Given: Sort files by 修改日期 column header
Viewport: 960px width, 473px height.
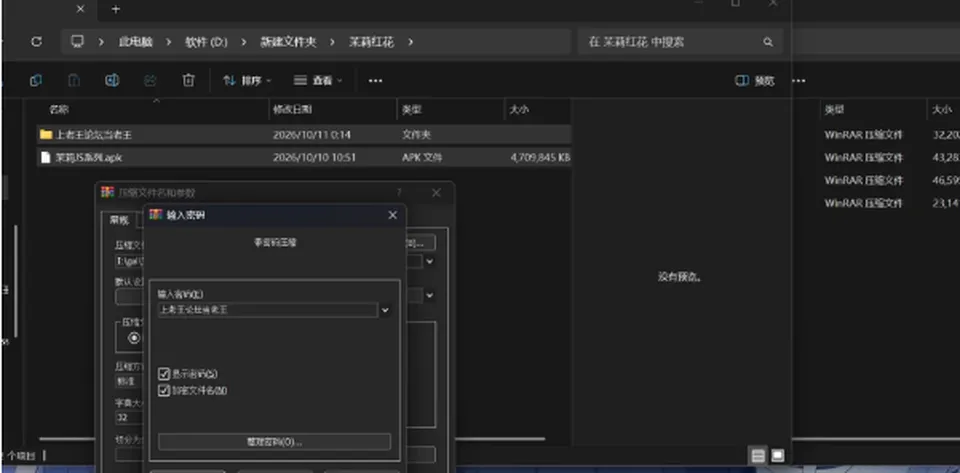Looking at the screenshot, I should coord(293,110).
